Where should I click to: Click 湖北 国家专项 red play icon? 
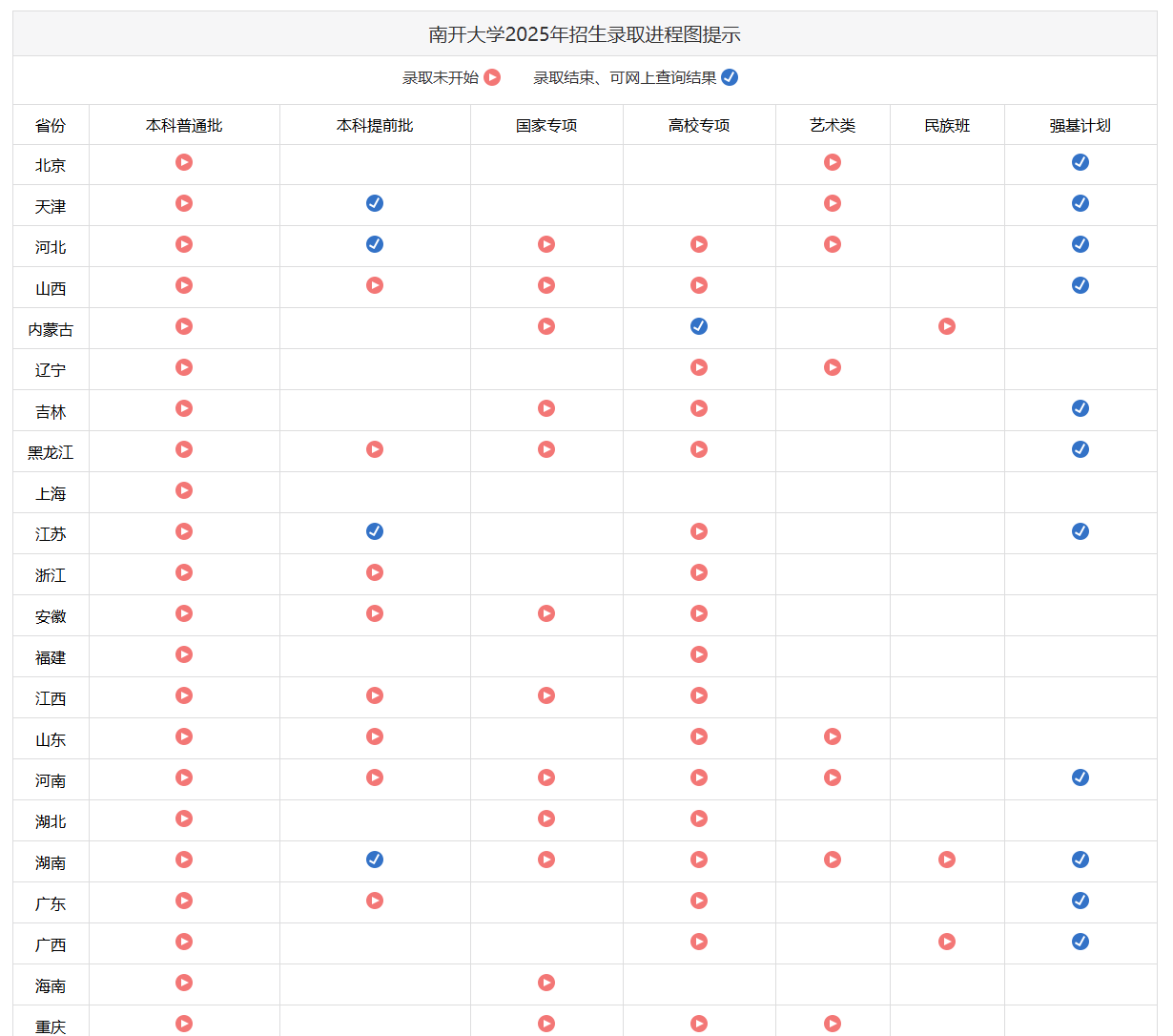546,818
